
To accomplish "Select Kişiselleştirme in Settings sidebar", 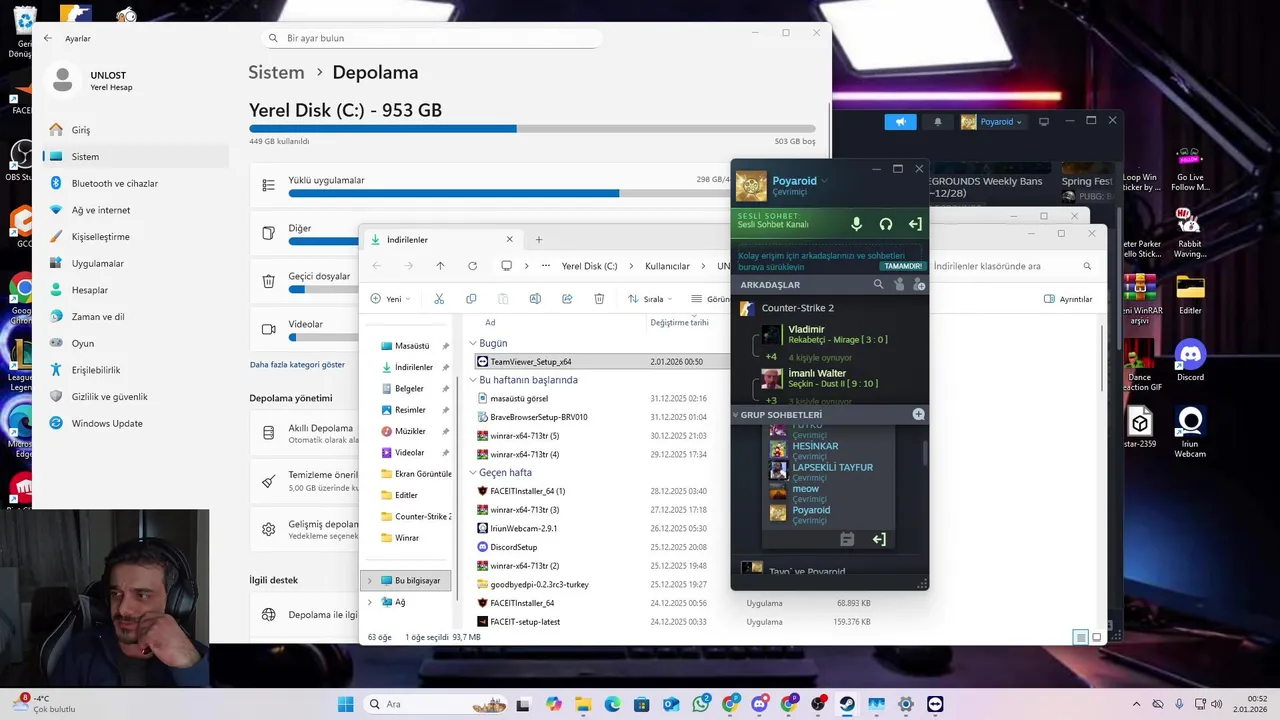I will point(136,237).
